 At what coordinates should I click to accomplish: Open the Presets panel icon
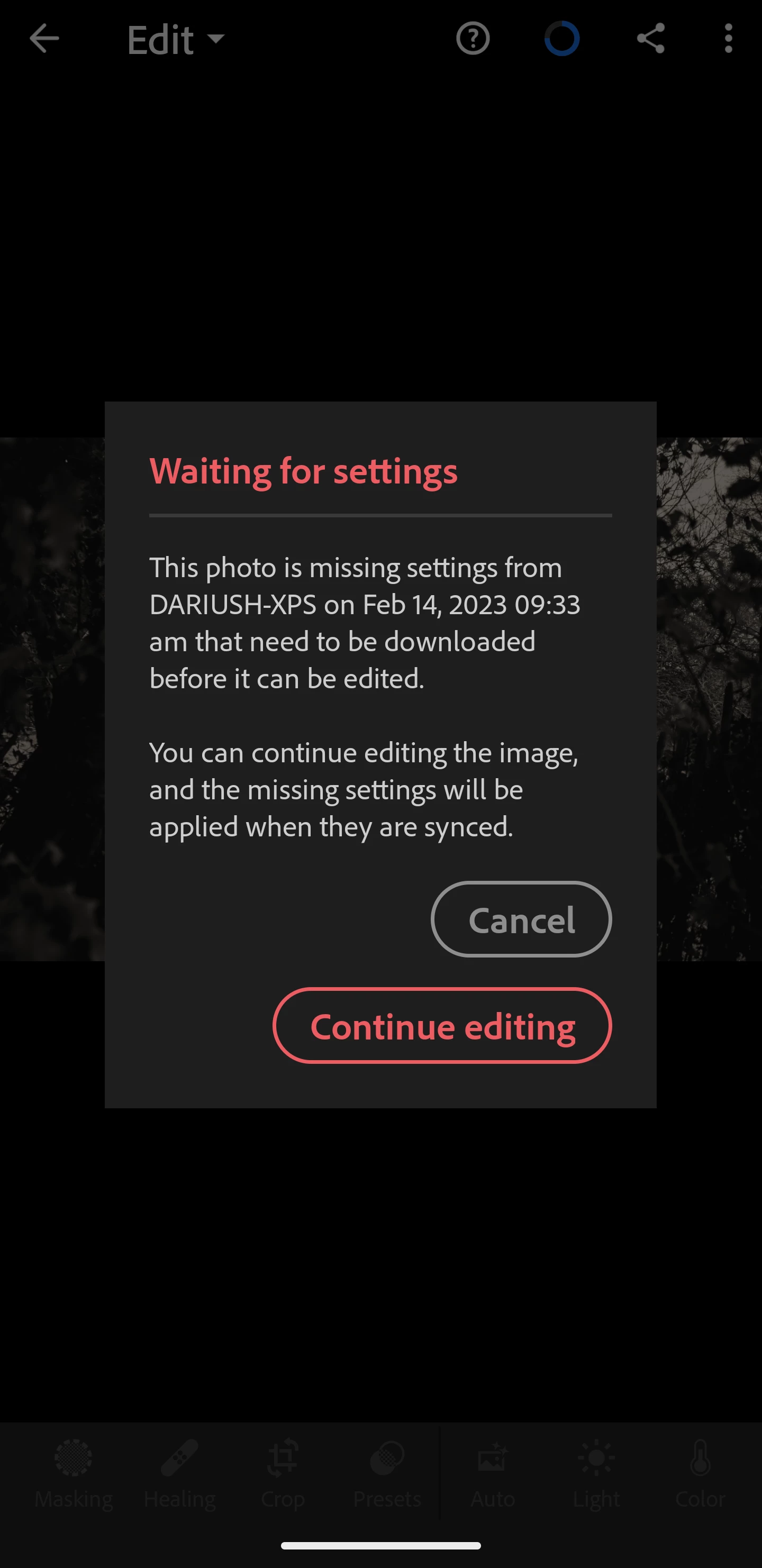pos(387,1458)
